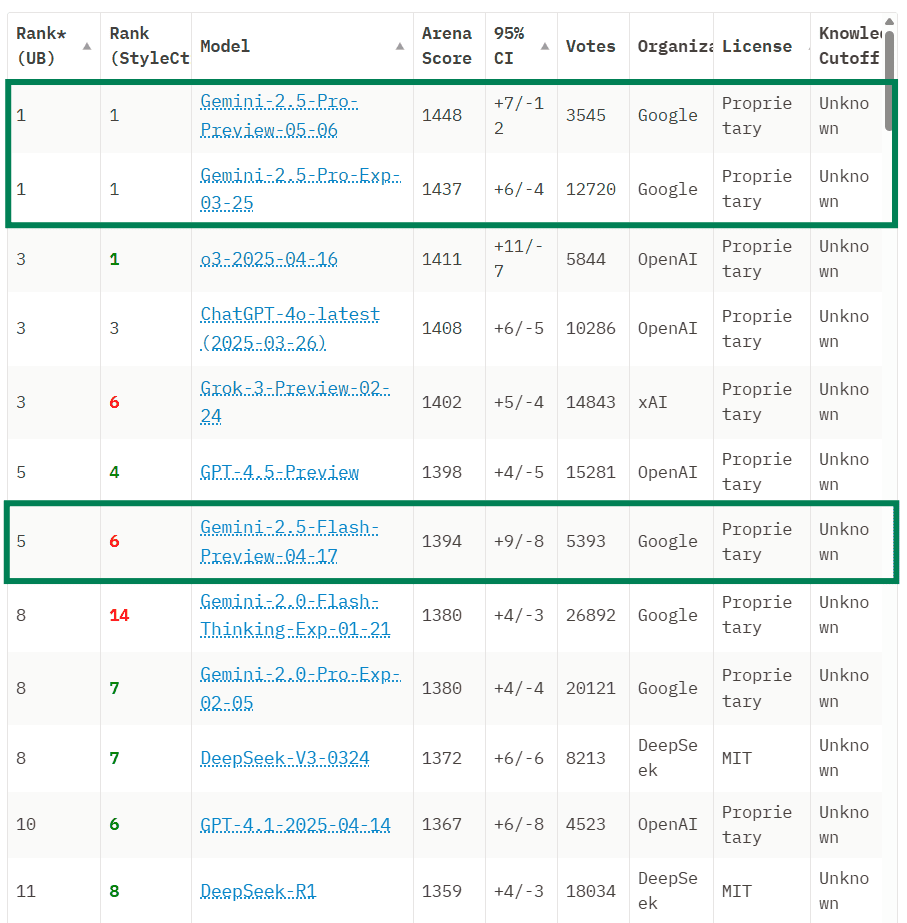This screenshot has height=923, width=907.
Task: Open Gemini-2.5-Flash-Preview-04-17 link
Action: click(289, 542)
